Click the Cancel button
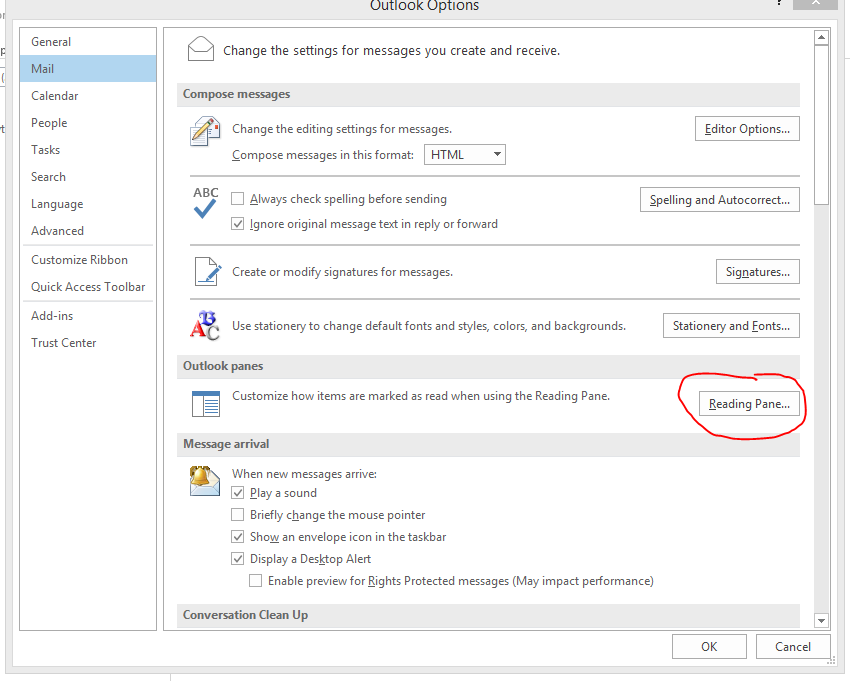The width and height of the screenshot is (850, 681). coord(793,647)
